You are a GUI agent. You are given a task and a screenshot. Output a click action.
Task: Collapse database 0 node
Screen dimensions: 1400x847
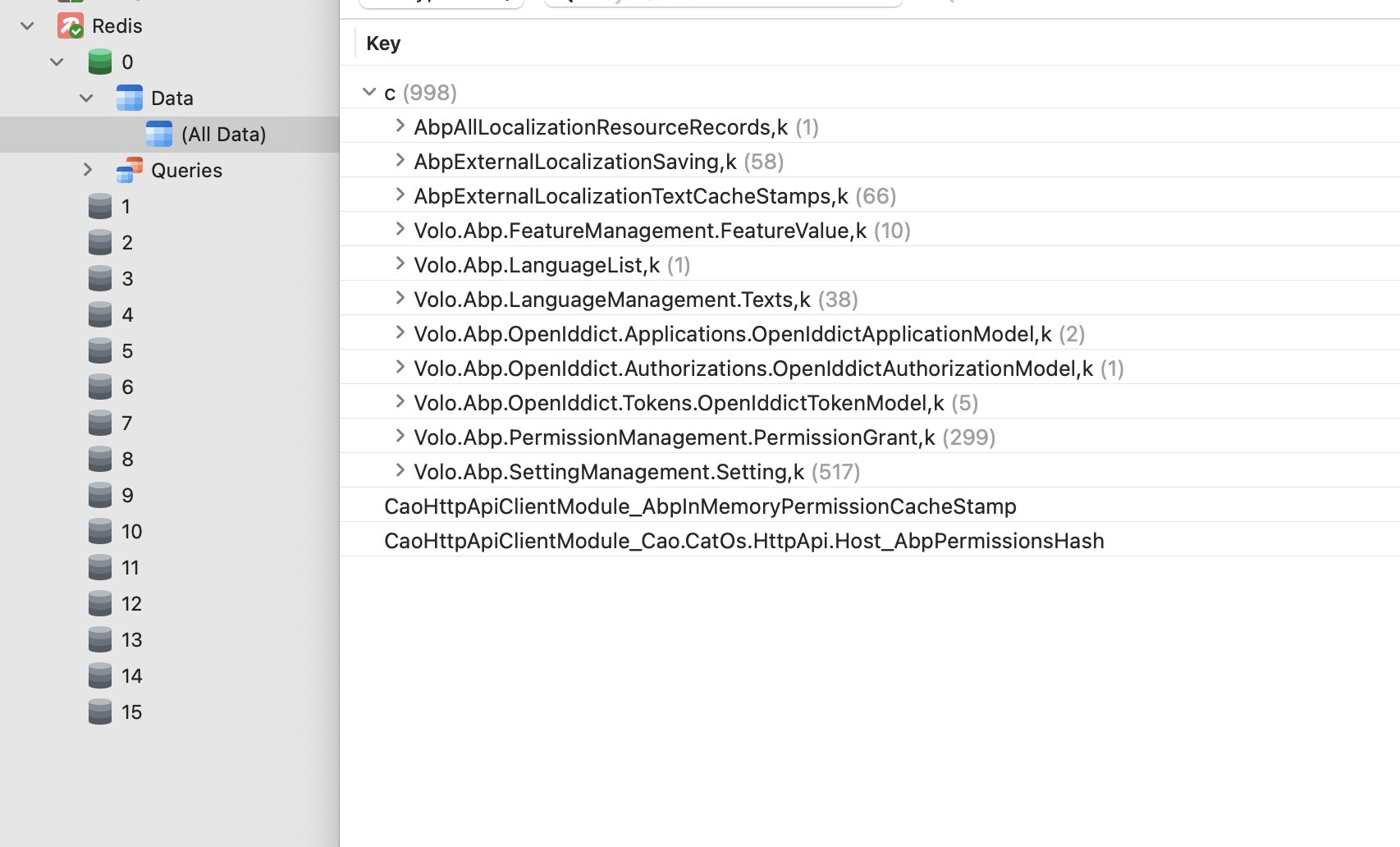(x=57, y=62)
